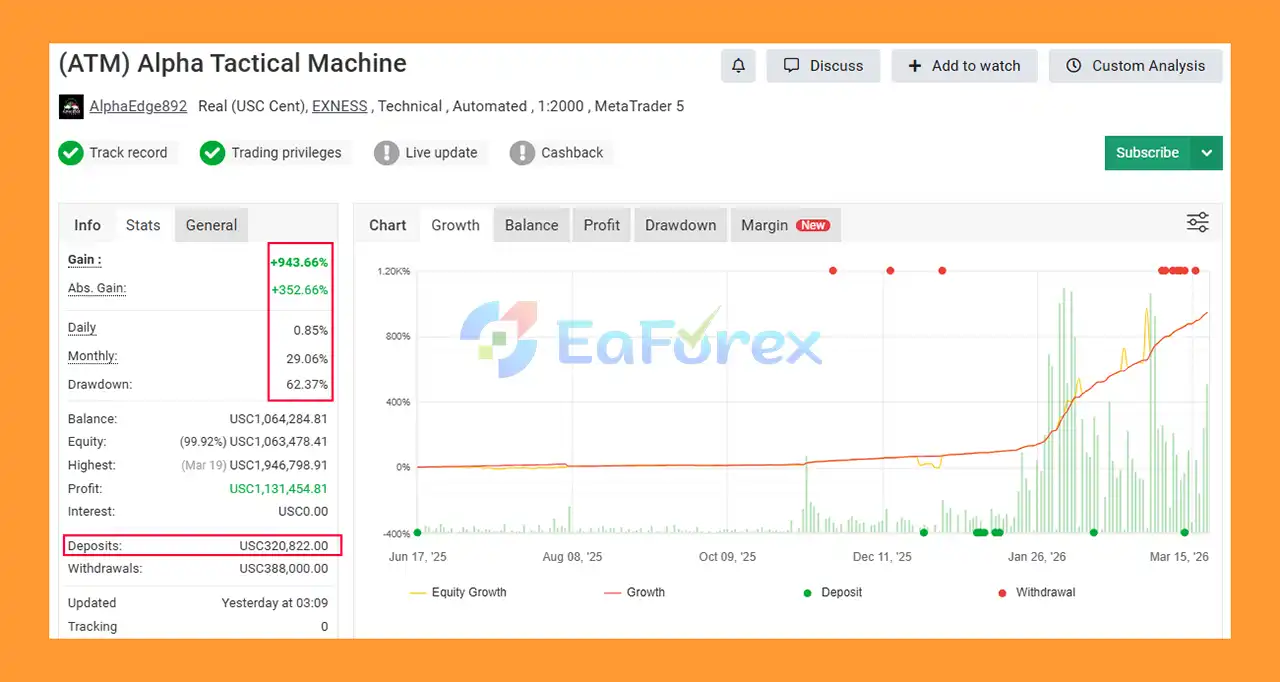This screenshot has height=682, width=1280.
Task: Expand the Gain metric details
Action: [84, 260]
